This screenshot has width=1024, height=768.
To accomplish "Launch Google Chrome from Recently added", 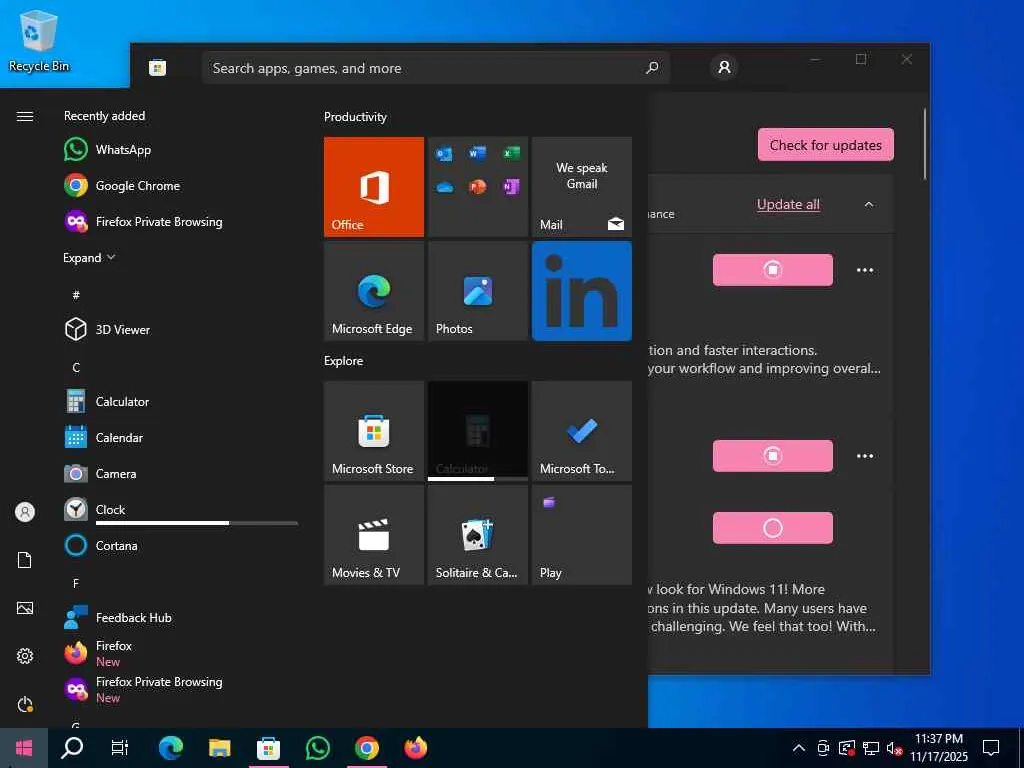I will 180,185.
